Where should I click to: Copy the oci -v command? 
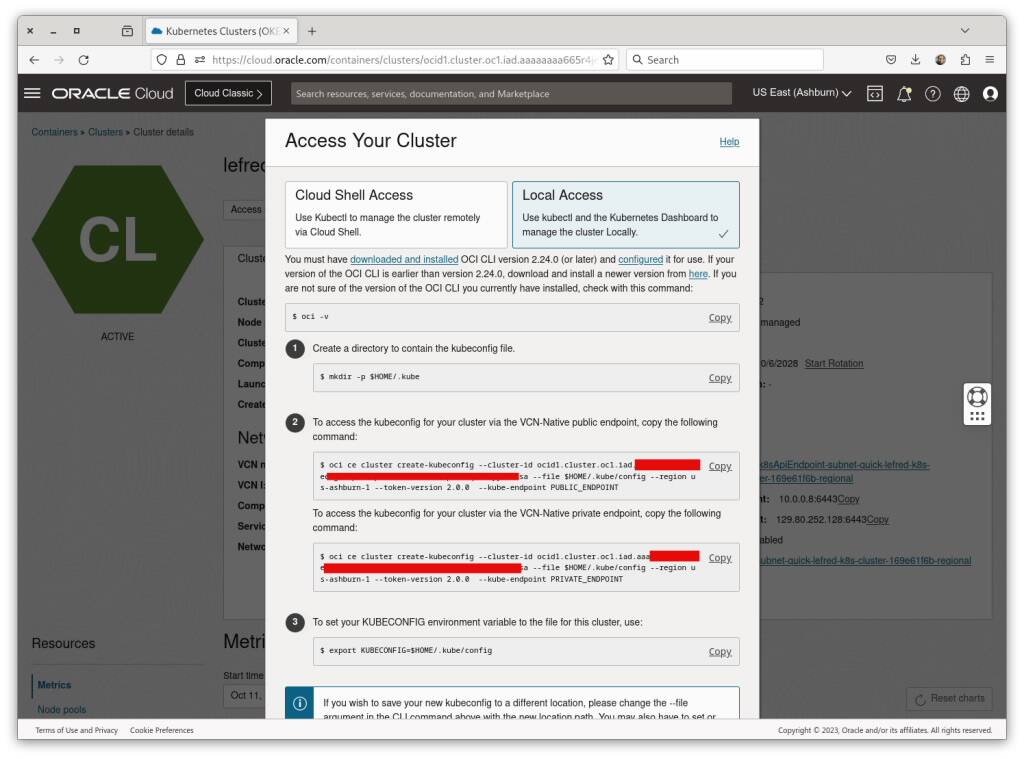(720, 317)
